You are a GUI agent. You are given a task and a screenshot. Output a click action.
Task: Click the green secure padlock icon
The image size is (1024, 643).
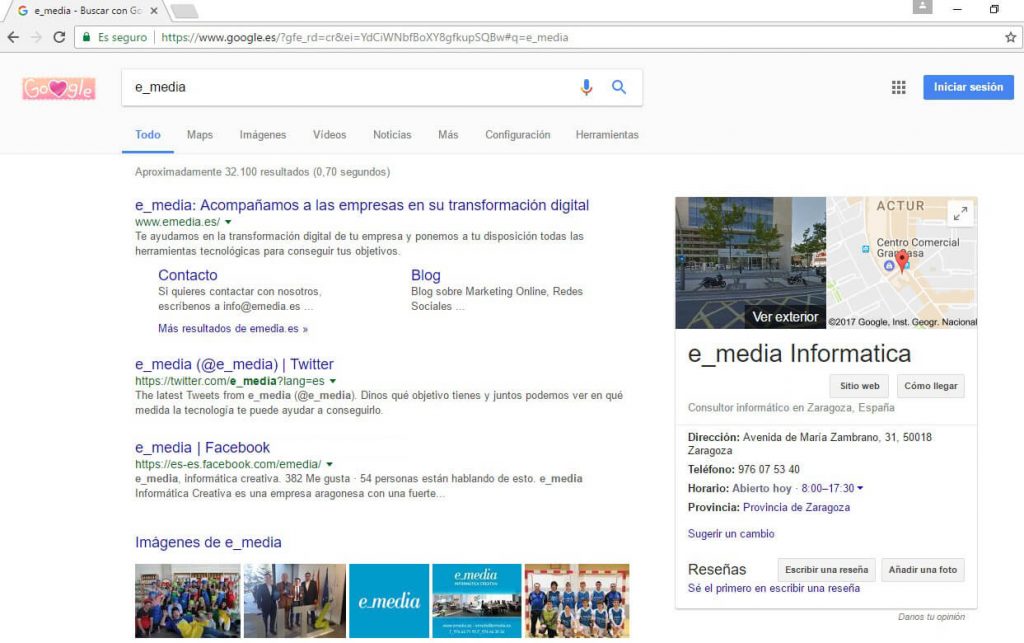point(86,37)
